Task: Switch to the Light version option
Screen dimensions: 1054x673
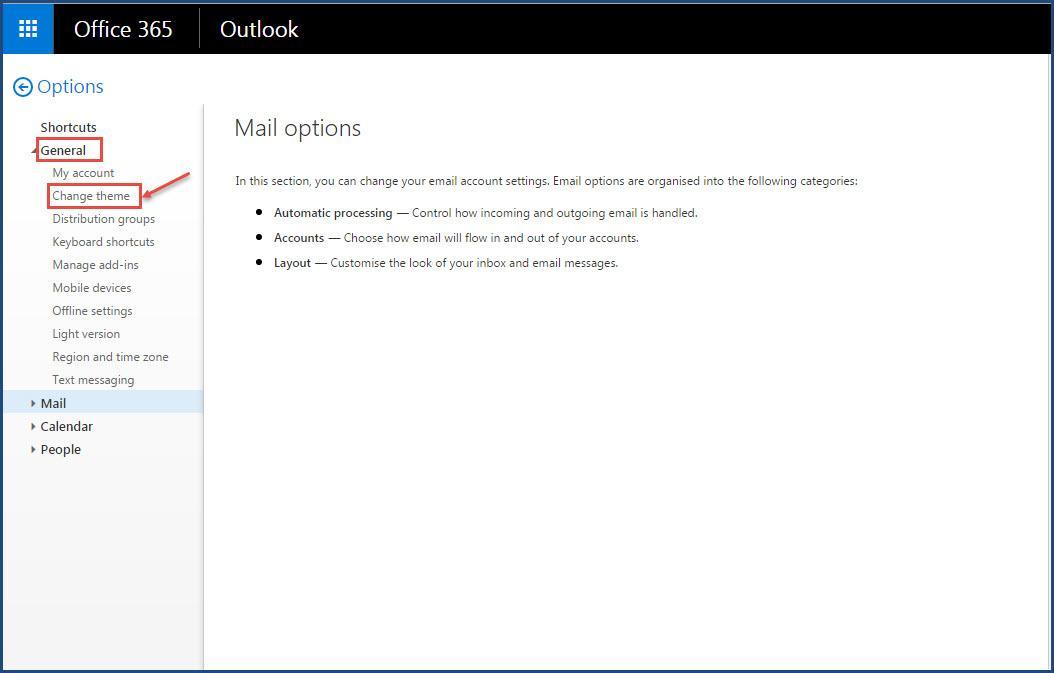Action: [x=86, y=333]
